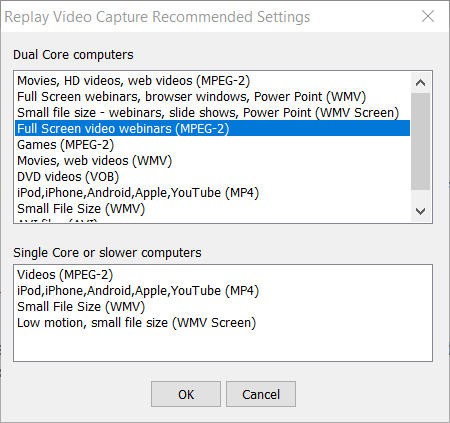Confirm selection with the OK button
Viewport: 450px width, 423px height.
pyautogui.click(x=186, y=394)
